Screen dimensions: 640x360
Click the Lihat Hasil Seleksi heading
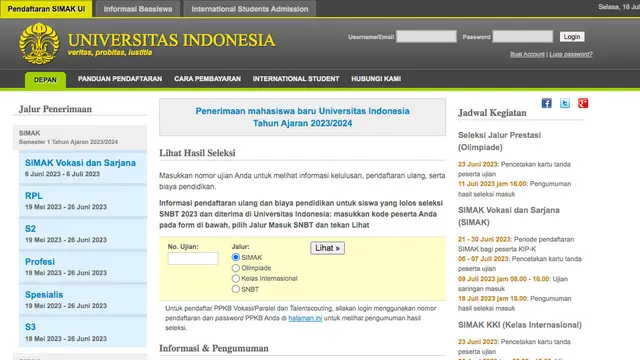point(197,153)
